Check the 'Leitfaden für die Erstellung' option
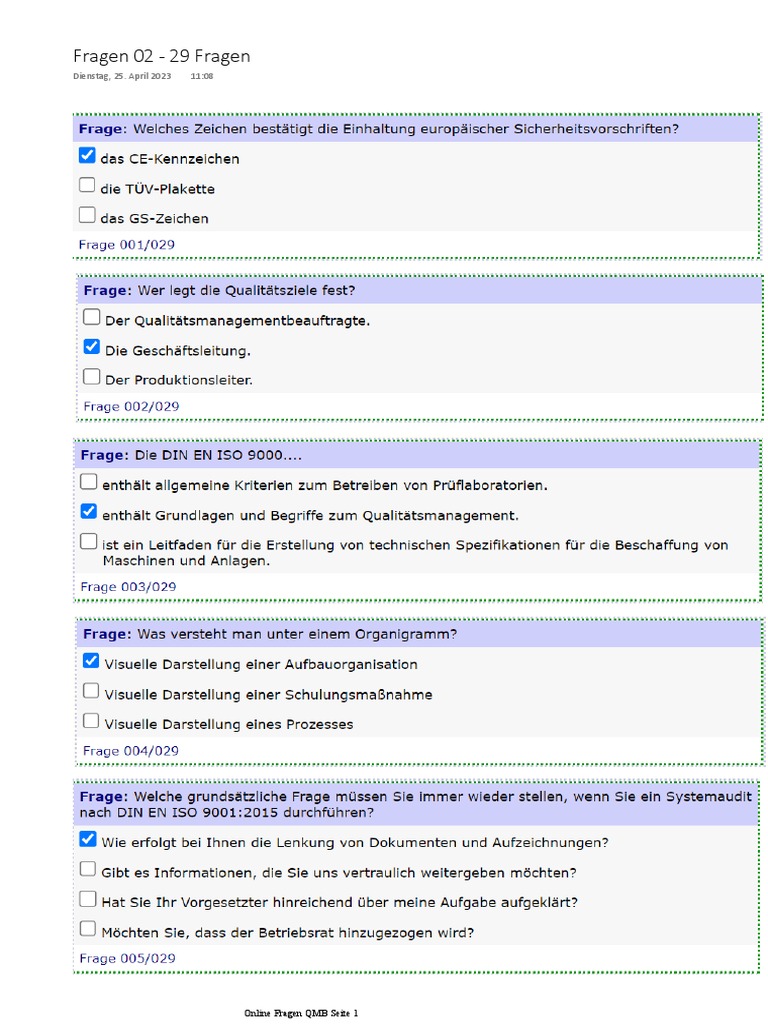 pyautogui.click(x=89, y=542)
